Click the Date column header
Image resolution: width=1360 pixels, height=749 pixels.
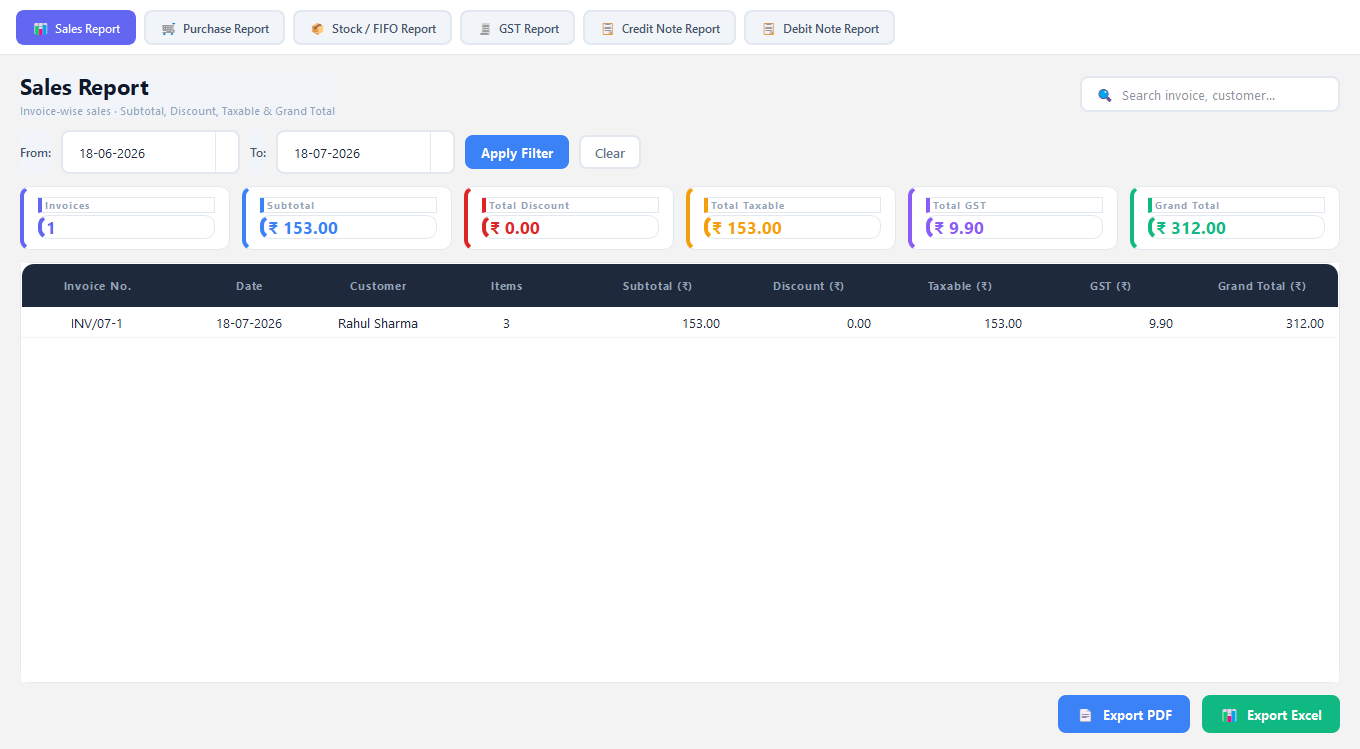[x=249, y=286]
